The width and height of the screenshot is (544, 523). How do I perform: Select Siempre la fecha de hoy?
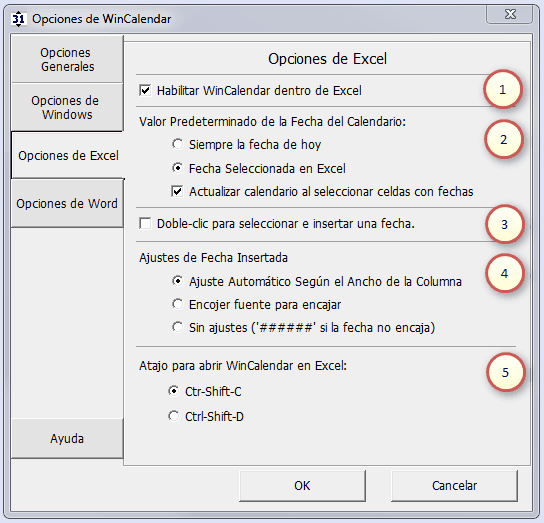click(x=177, y=144)
